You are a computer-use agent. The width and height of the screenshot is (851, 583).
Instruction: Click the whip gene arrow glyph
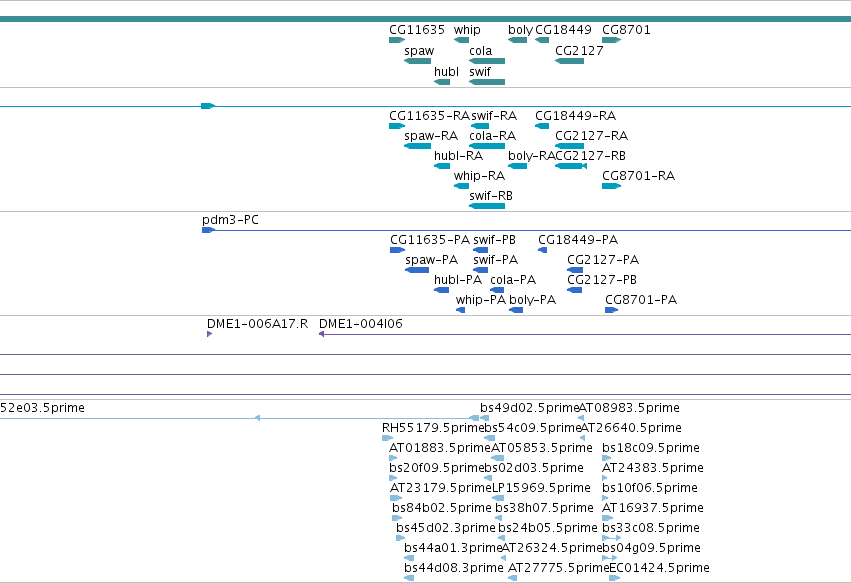pyautogui.click(x=461, y=40)
